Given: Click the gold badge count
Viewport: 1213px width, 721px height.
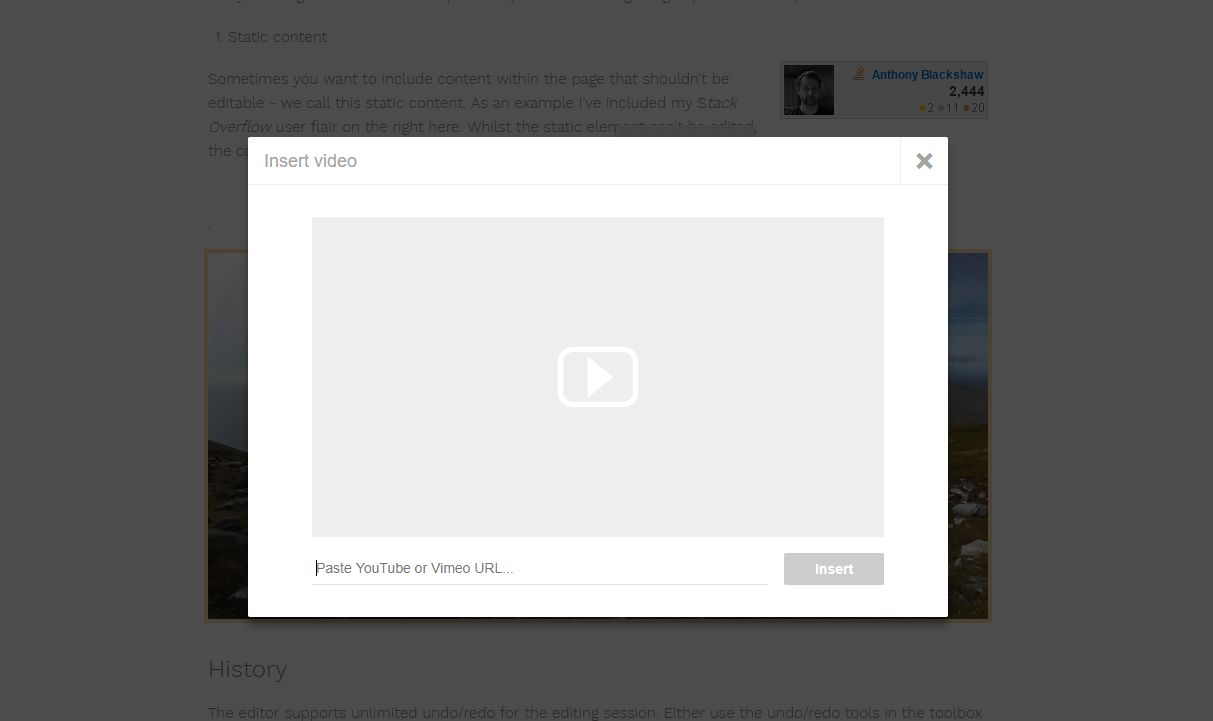Looking at the screenshot, I should click(x=927, y=108).
